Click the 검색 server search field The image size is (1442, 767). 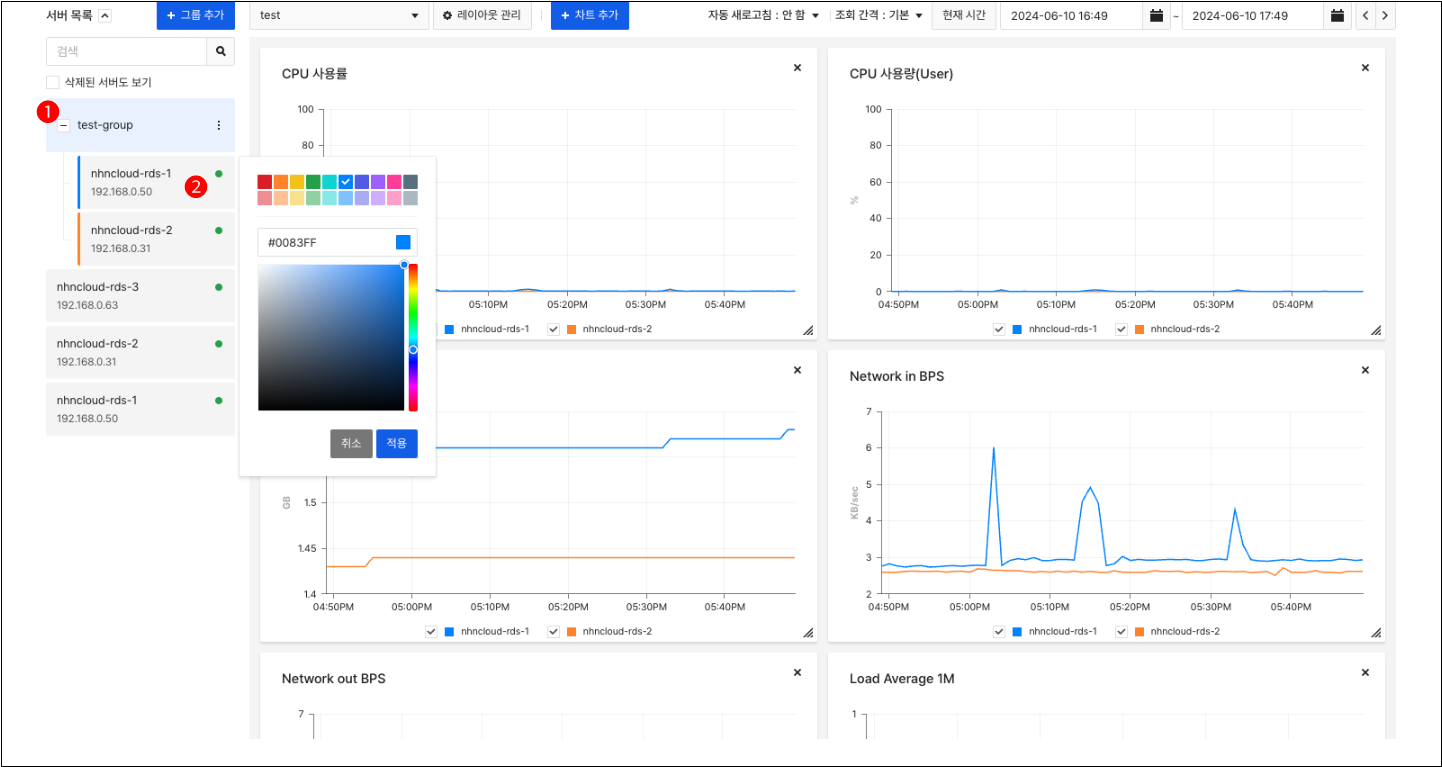[127, 52]
